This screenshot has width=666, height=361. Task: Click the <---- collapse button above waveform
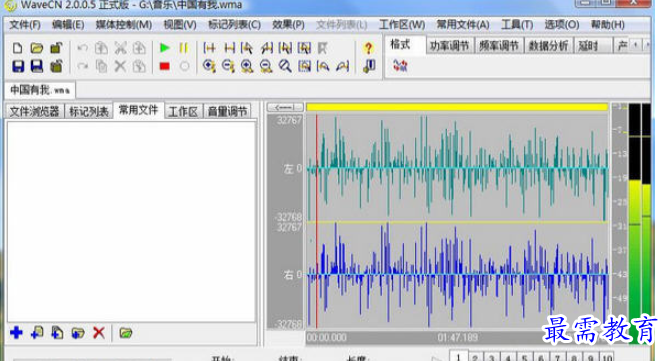tap(285, 107)
